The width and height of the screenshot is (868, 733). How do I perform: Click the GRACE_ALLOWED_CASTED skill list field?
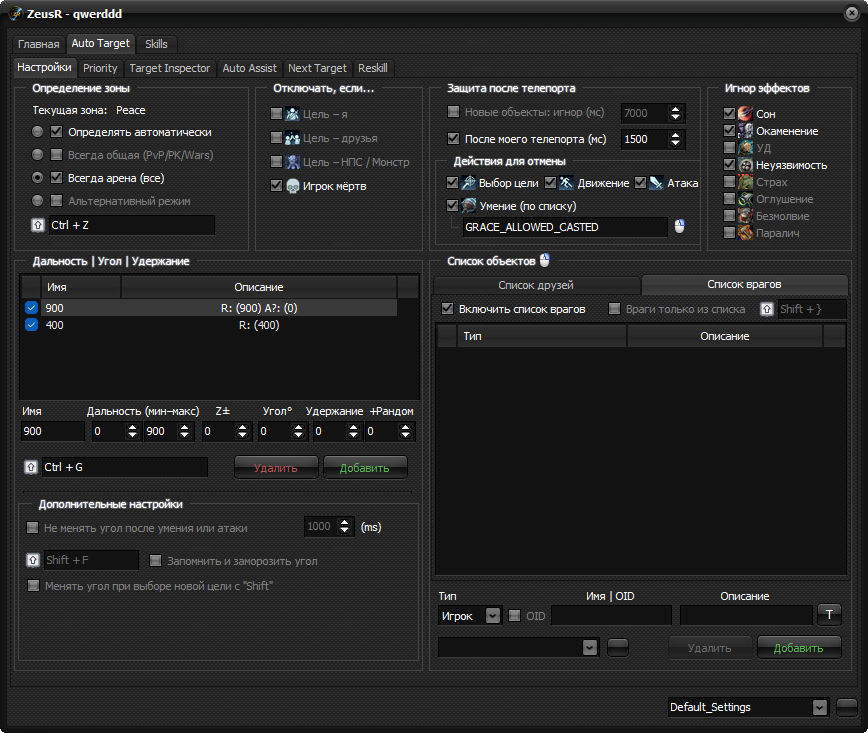click(x=565, y=227)
